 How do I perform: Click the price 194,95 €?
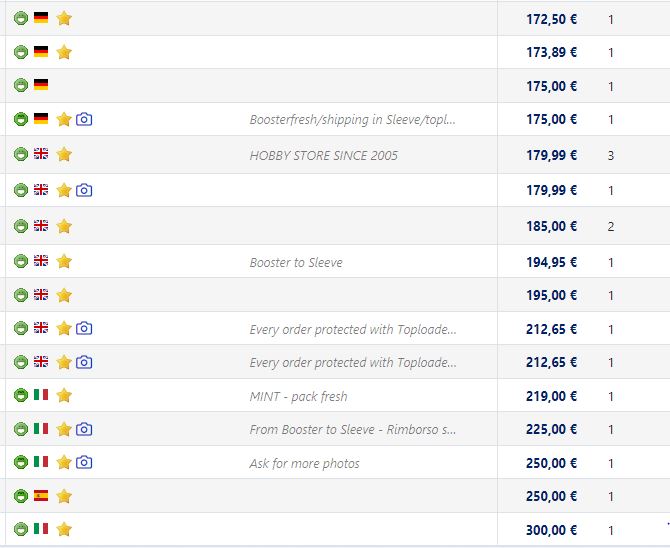tap(551, 262)
